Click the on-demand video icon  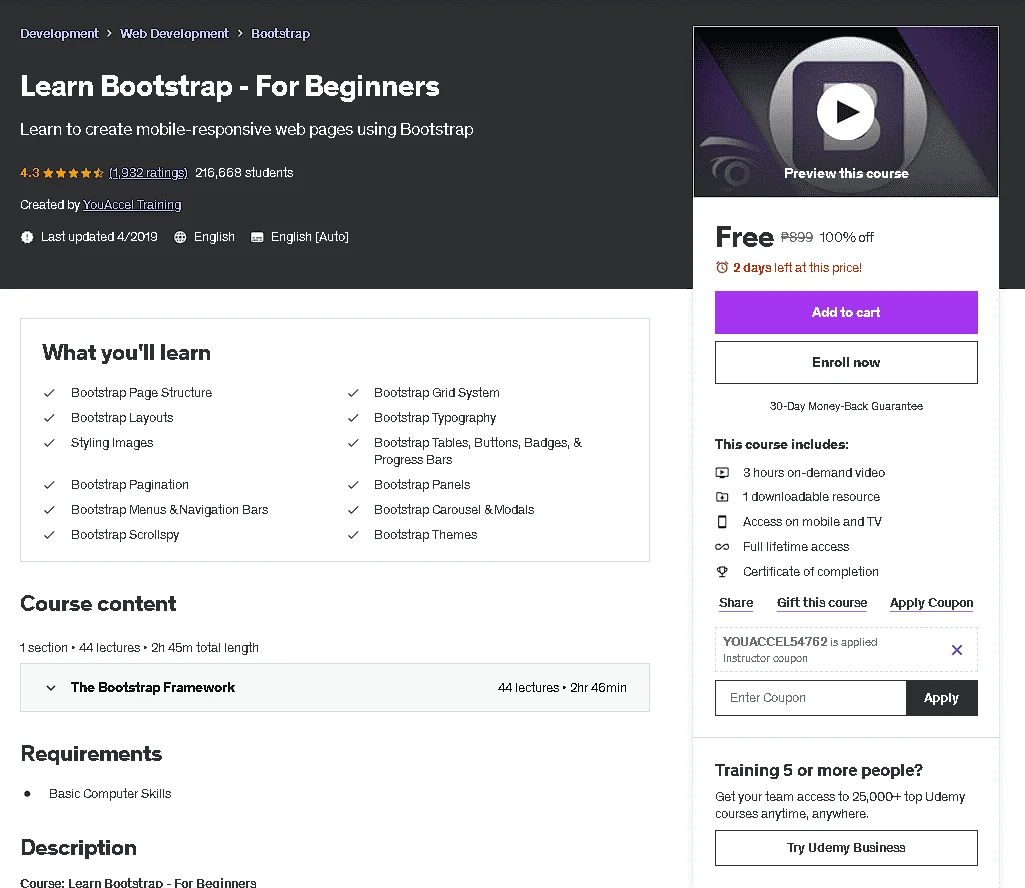pyautogui.click(x=722, y=472)
